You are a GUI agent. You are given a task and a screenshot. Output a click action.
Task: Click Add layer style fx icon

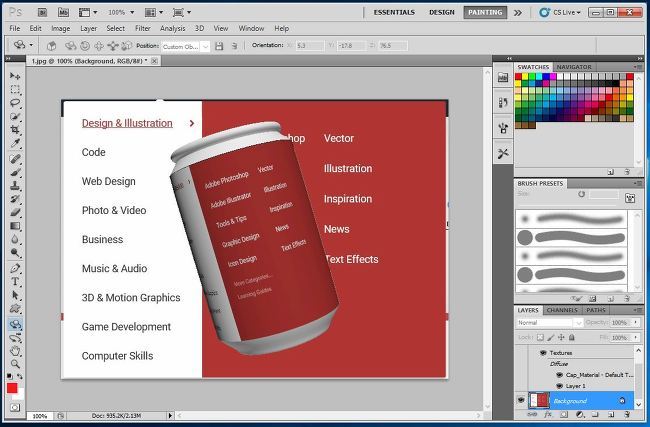[548, 414]
